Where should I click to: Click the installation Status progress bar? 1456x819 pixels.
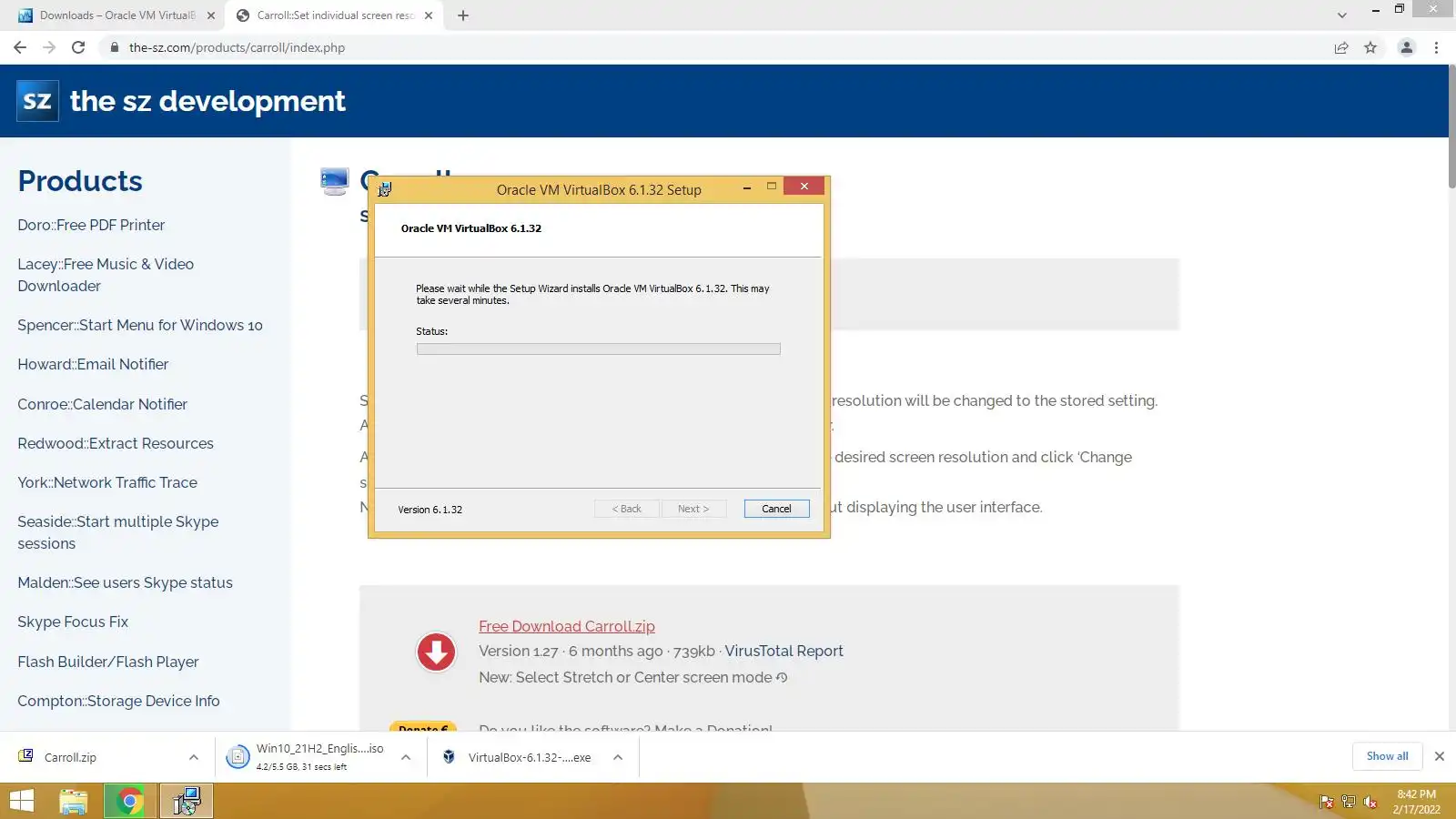point(599,349)
